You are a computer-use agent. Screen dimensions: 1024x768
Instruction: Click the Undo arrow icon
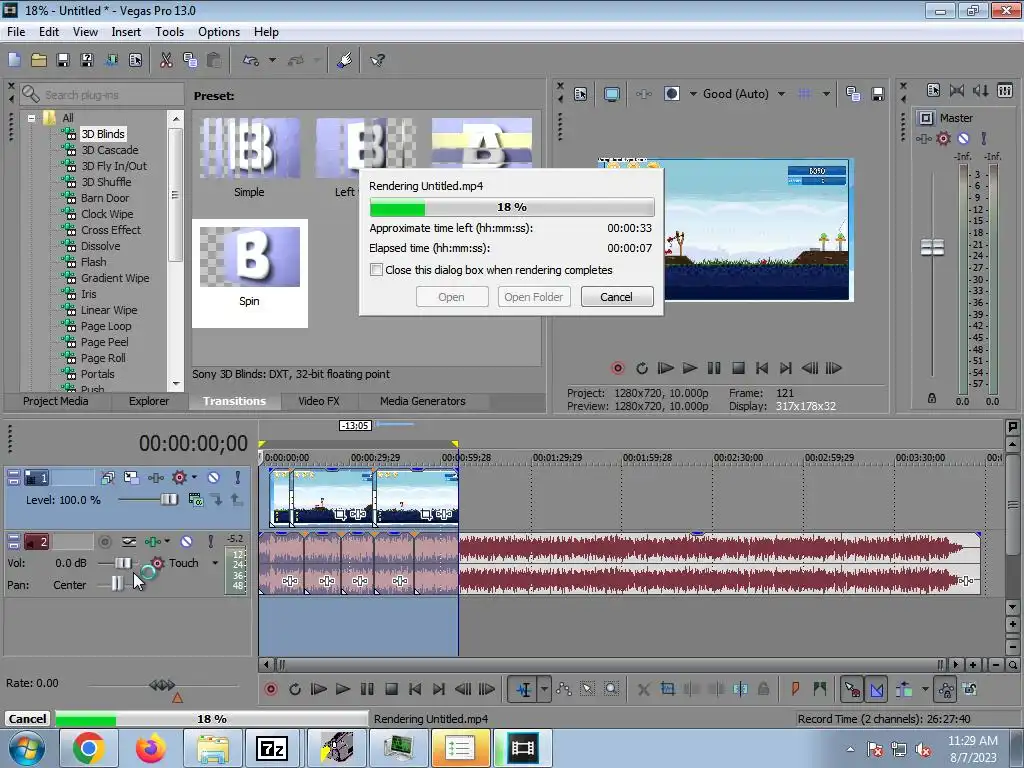pos(251,60)
